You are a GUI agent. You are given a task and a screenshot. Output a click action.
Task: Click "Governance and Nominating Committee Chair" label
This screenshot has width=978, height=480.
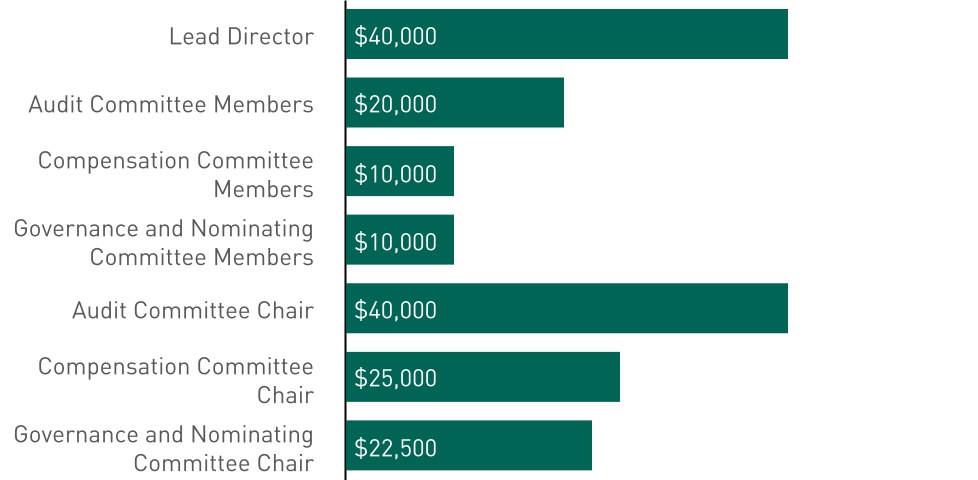click(164, 449)
